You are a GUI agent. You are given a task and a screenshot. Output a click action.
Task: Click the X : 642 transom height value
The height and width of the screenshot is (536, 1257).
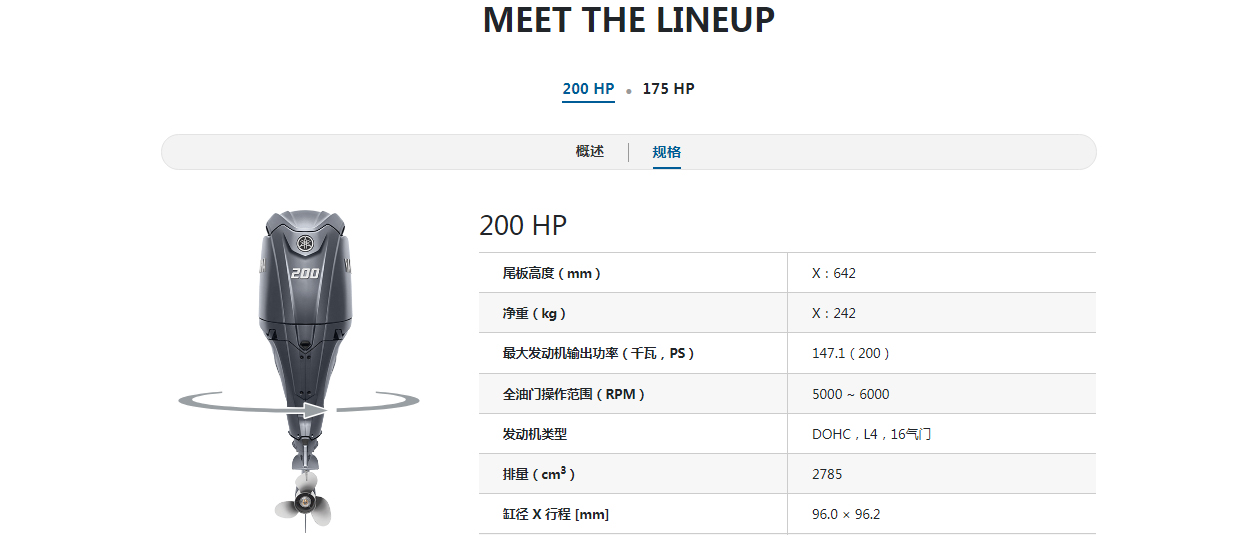[834, 273]
